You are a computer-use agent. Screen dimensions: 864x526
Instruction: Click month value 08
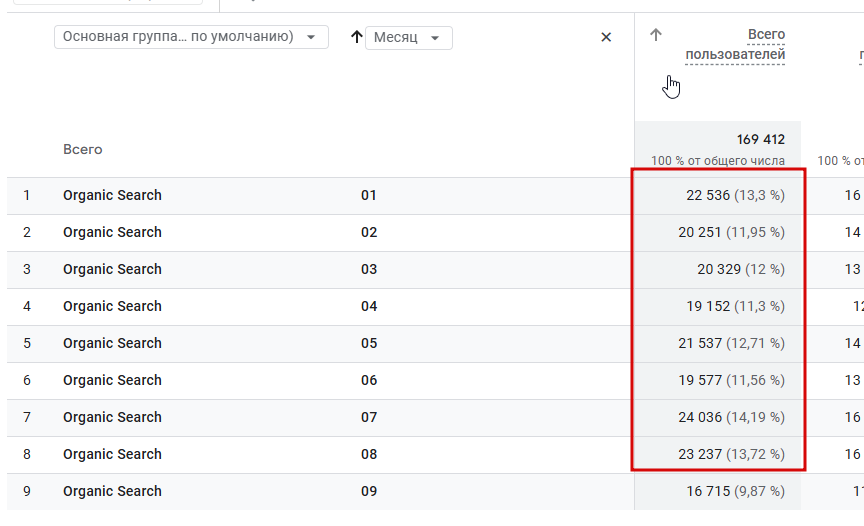tap(369, 454)
